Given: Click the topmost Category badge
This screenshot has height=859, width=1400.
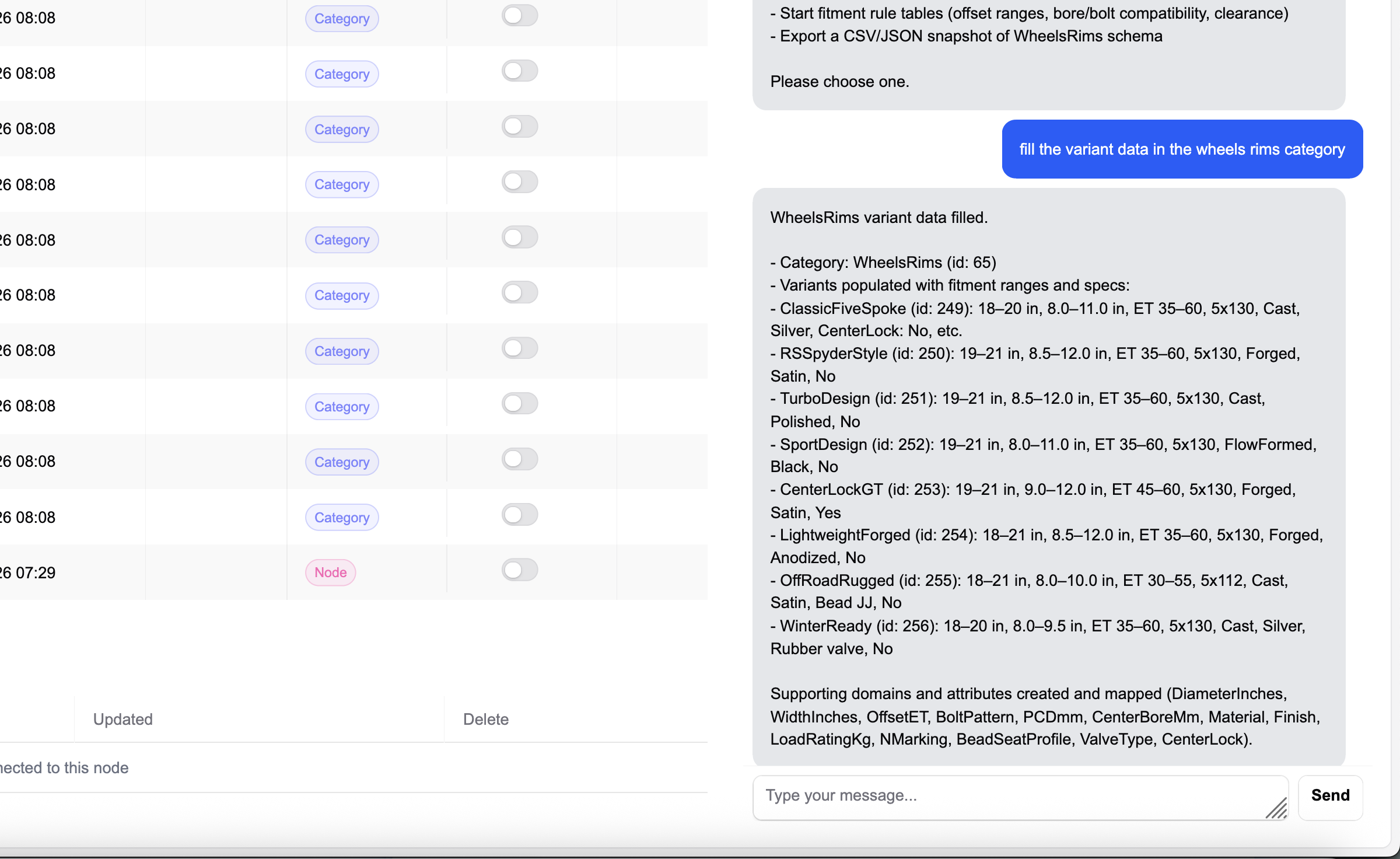Looking at the screenshot, I should pyautogui.click(x=342, y=19).
